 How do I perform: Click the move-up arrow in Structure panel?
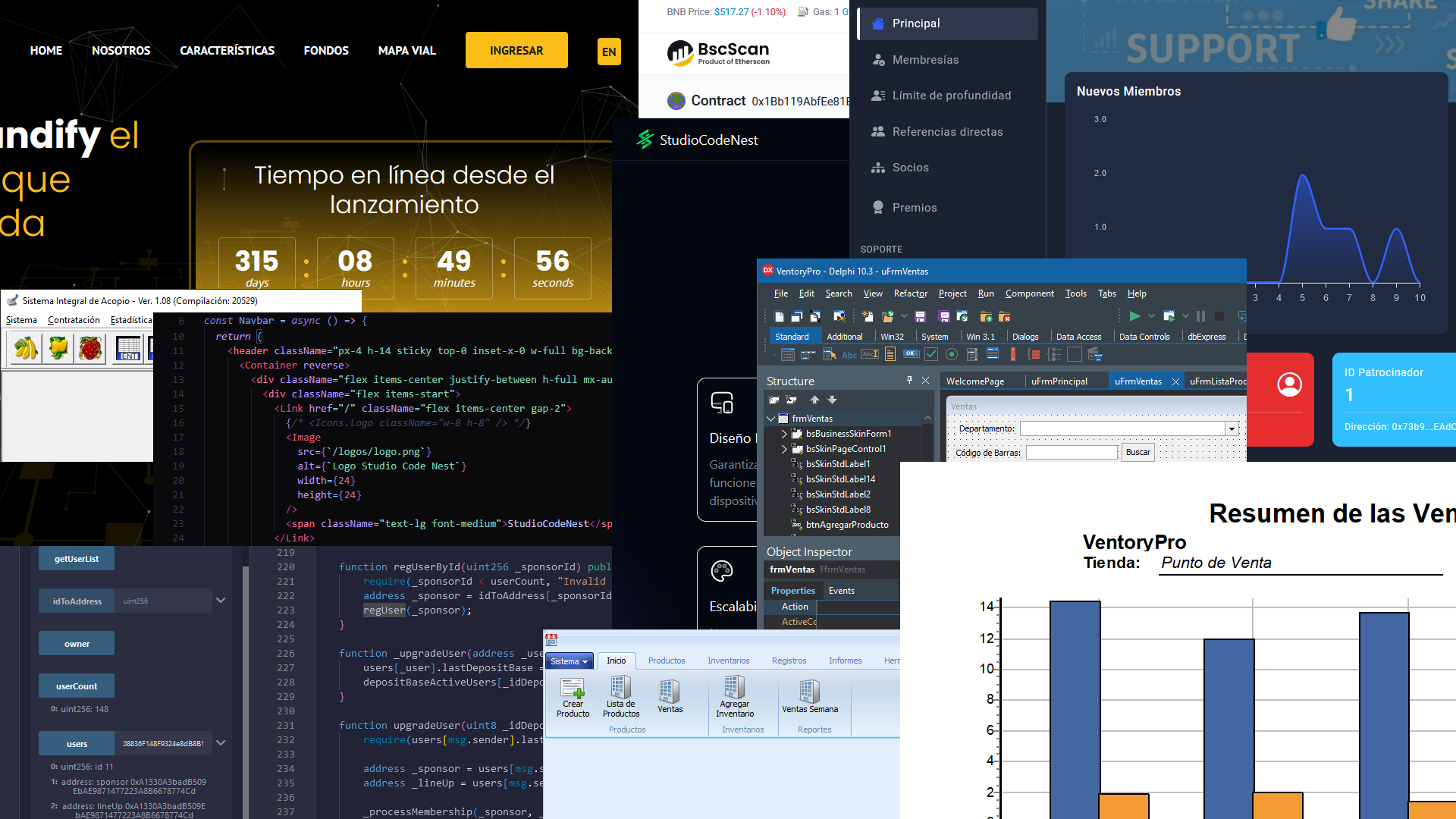pos(814,400)
